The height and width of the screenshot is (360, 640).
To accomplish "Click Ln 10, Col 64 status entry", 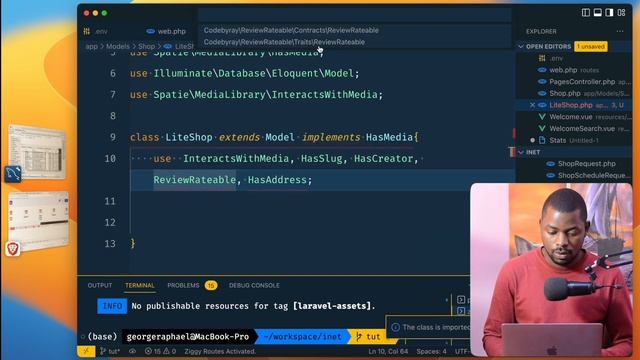I will pyautogui.click(x=388, y=351).
